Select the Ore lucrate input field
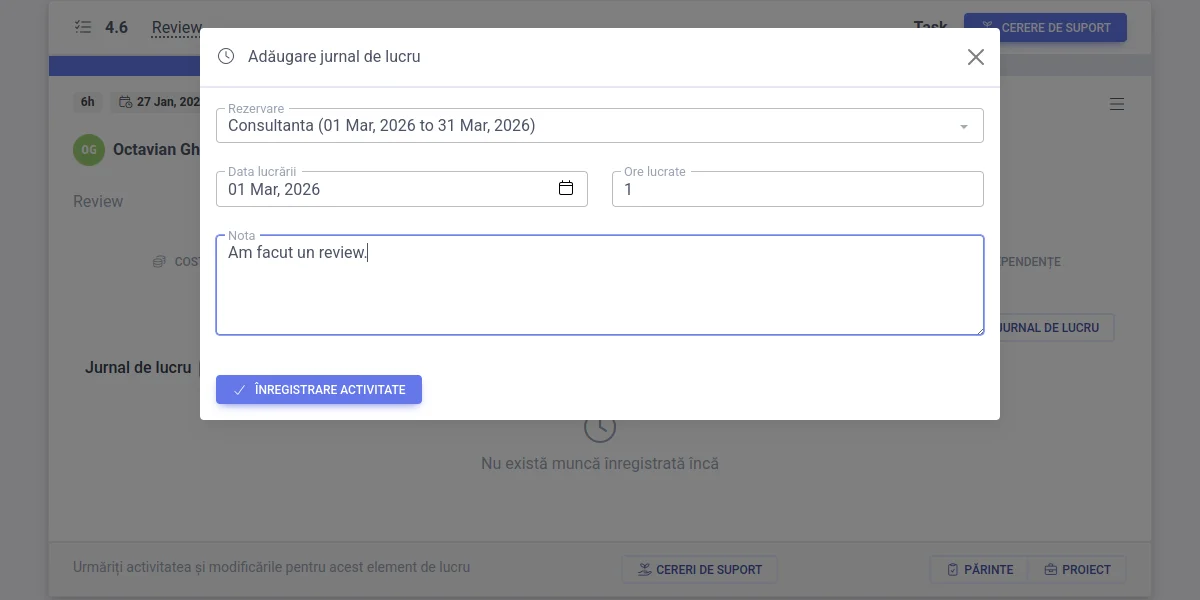The image size is (1200, 600). (797, 188)
